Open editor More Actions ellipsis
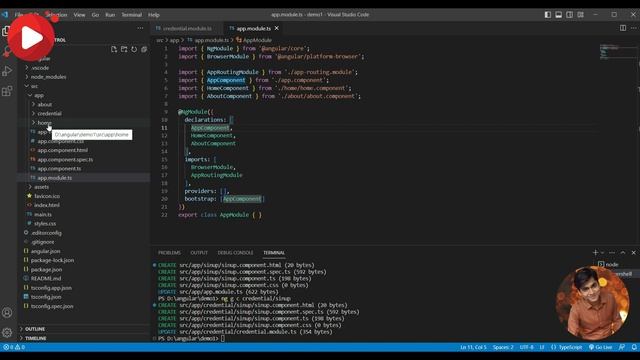The width and height of the screenshot is (640, 360). pyautogui.click(x=633, y=28)
